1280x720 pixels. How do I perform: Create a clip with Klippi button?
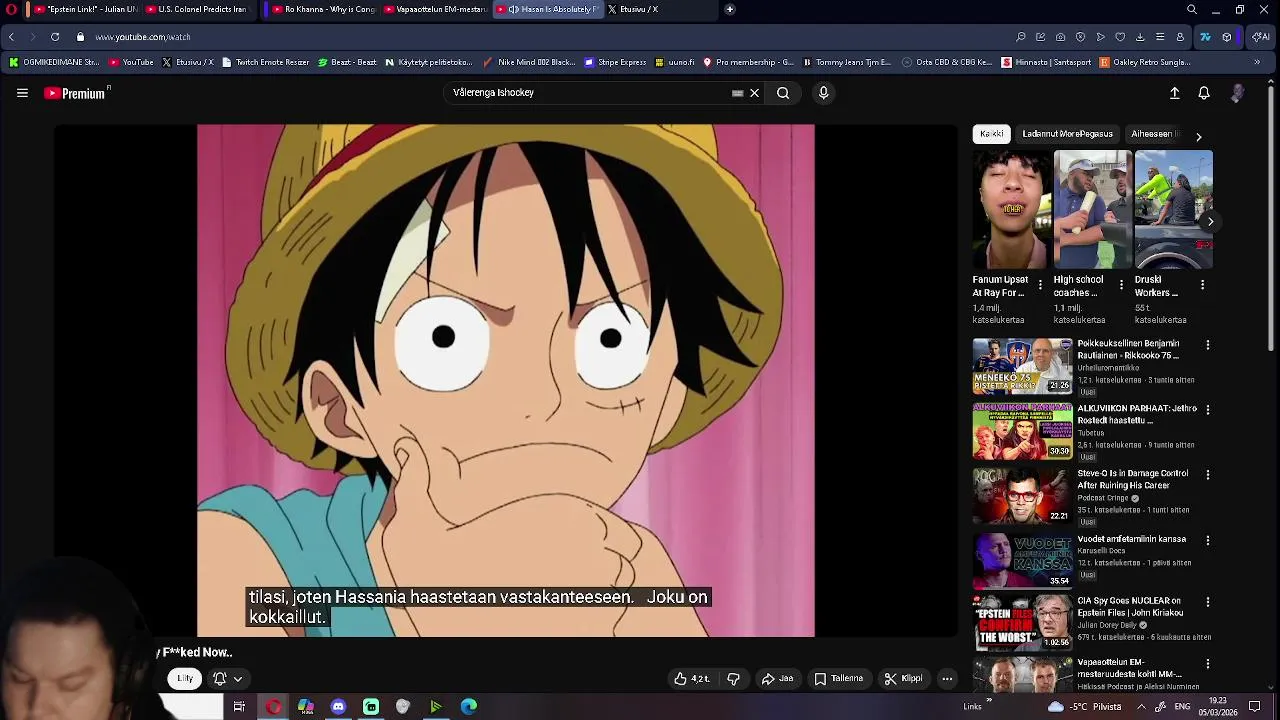(x=903, y=679)
